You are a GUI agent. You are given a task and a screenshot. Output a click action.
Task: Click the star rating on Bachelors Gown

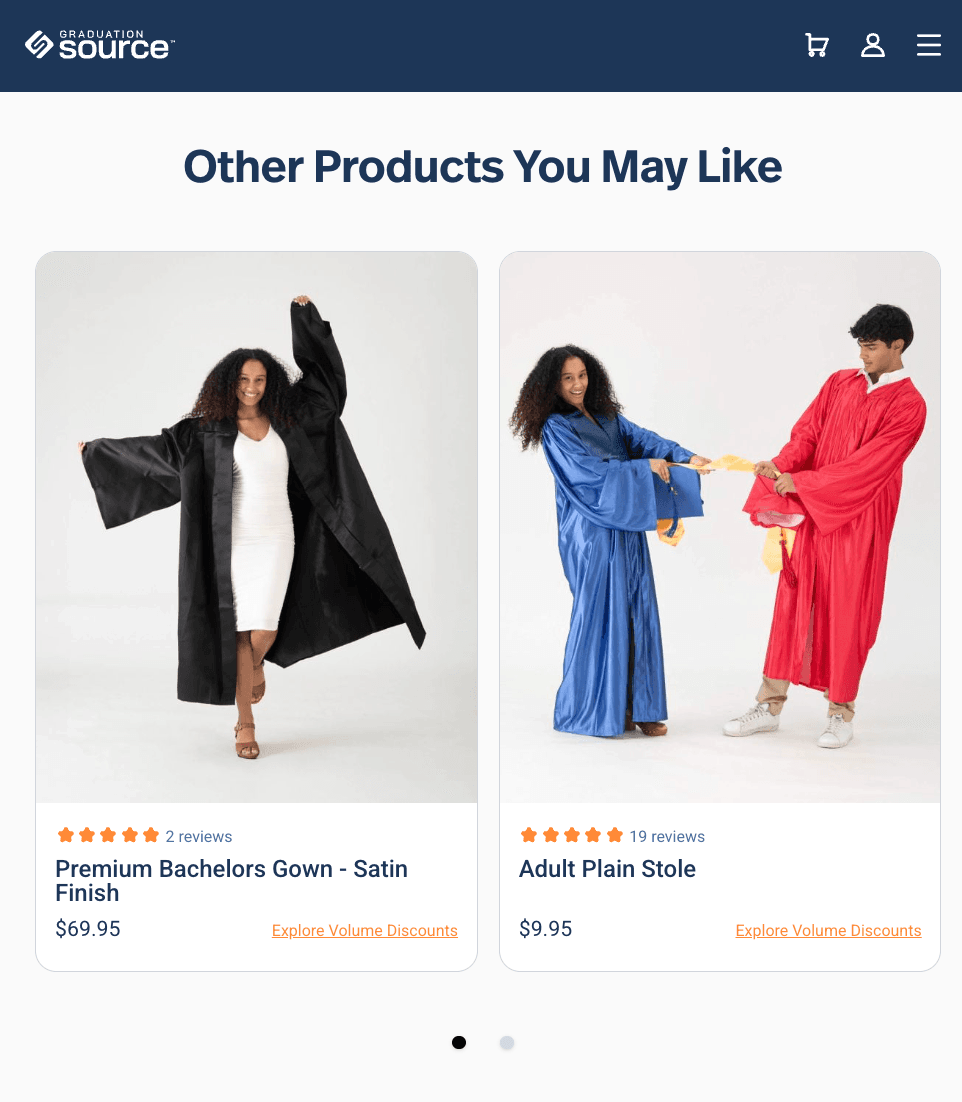(108, 835)
